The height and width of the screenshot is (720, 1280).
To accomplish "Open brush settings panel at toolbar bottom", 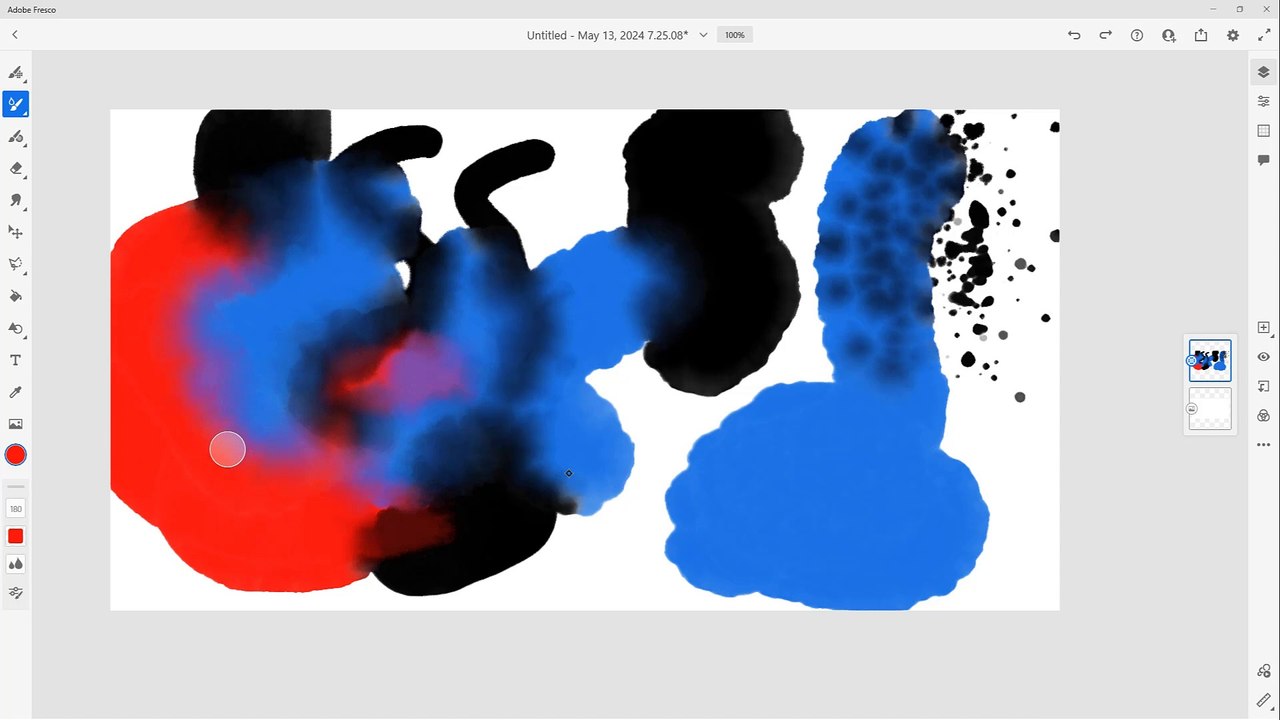I will 16,593.
